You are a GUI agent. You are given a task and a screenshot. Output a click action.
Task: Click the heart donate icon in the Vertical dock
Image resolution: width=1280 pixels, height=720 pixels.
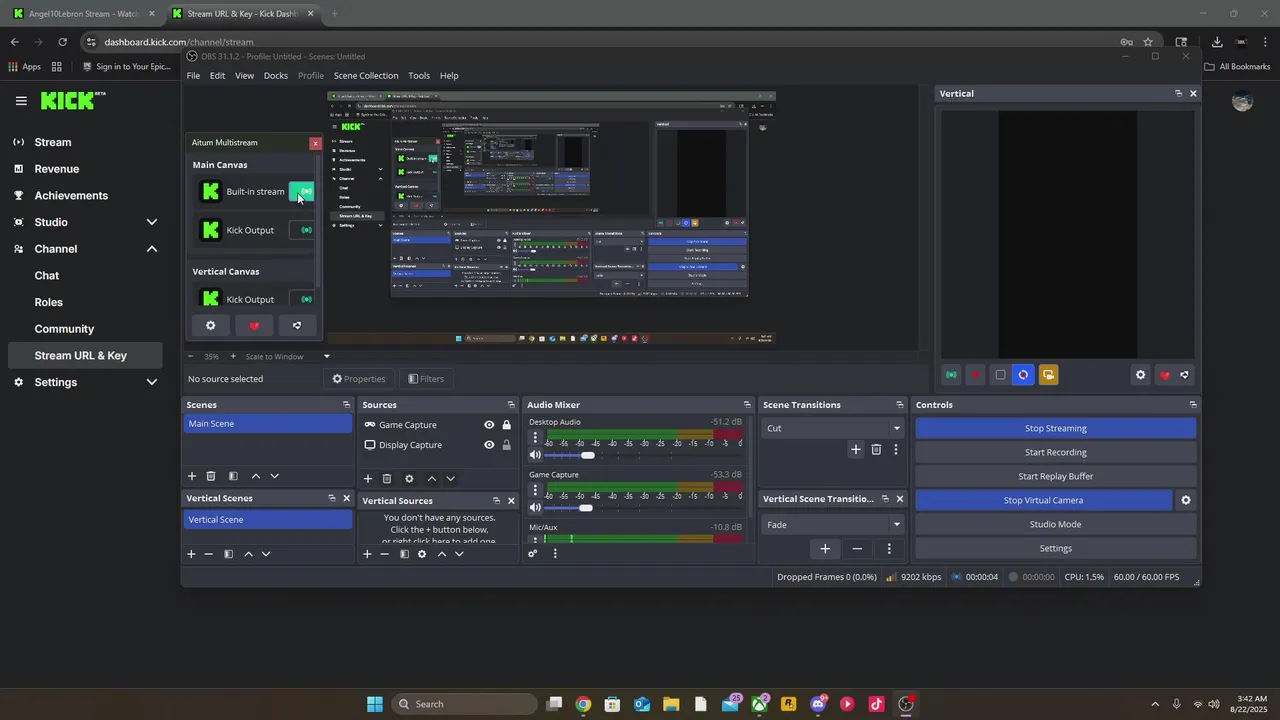click(1164, 375)
